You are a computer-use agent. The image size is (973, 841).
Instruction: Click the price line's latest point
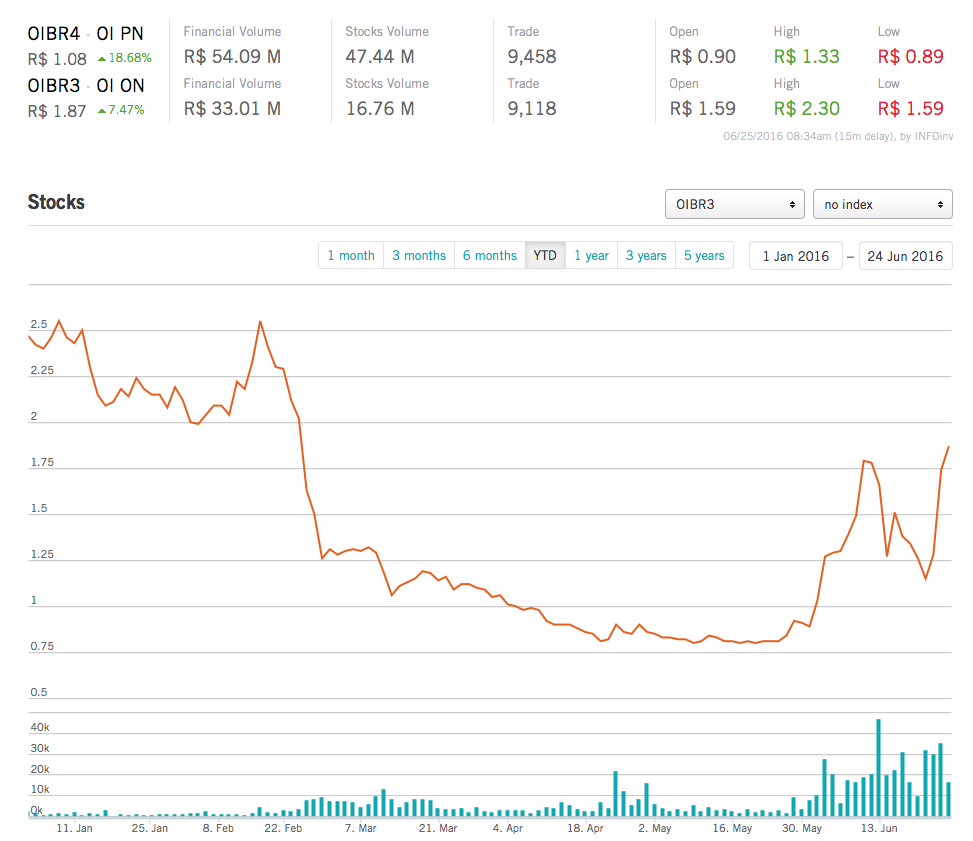pos(948,447)
